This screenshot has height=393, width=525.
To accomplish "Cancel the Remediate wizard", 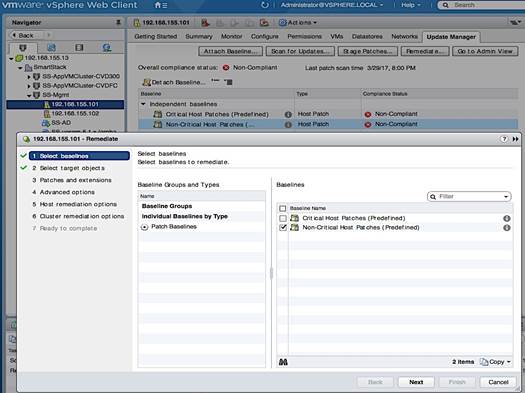I will (498, 382).
